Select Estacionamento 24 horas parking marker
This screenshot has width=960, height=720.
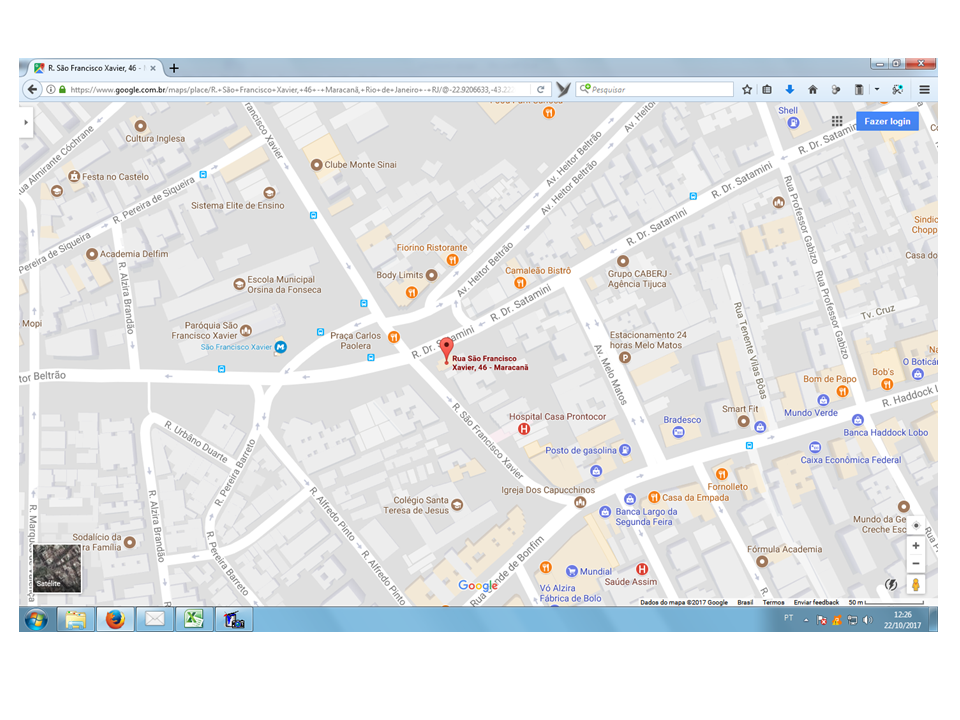pos(624,358)
